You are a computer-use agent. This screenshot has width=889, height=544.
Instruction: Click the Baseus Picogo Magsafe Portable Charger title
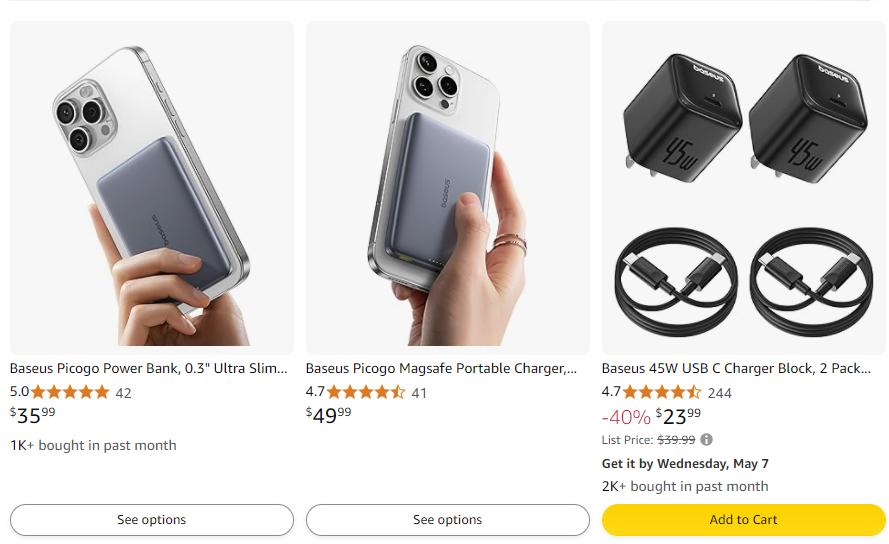click(441, 369)
